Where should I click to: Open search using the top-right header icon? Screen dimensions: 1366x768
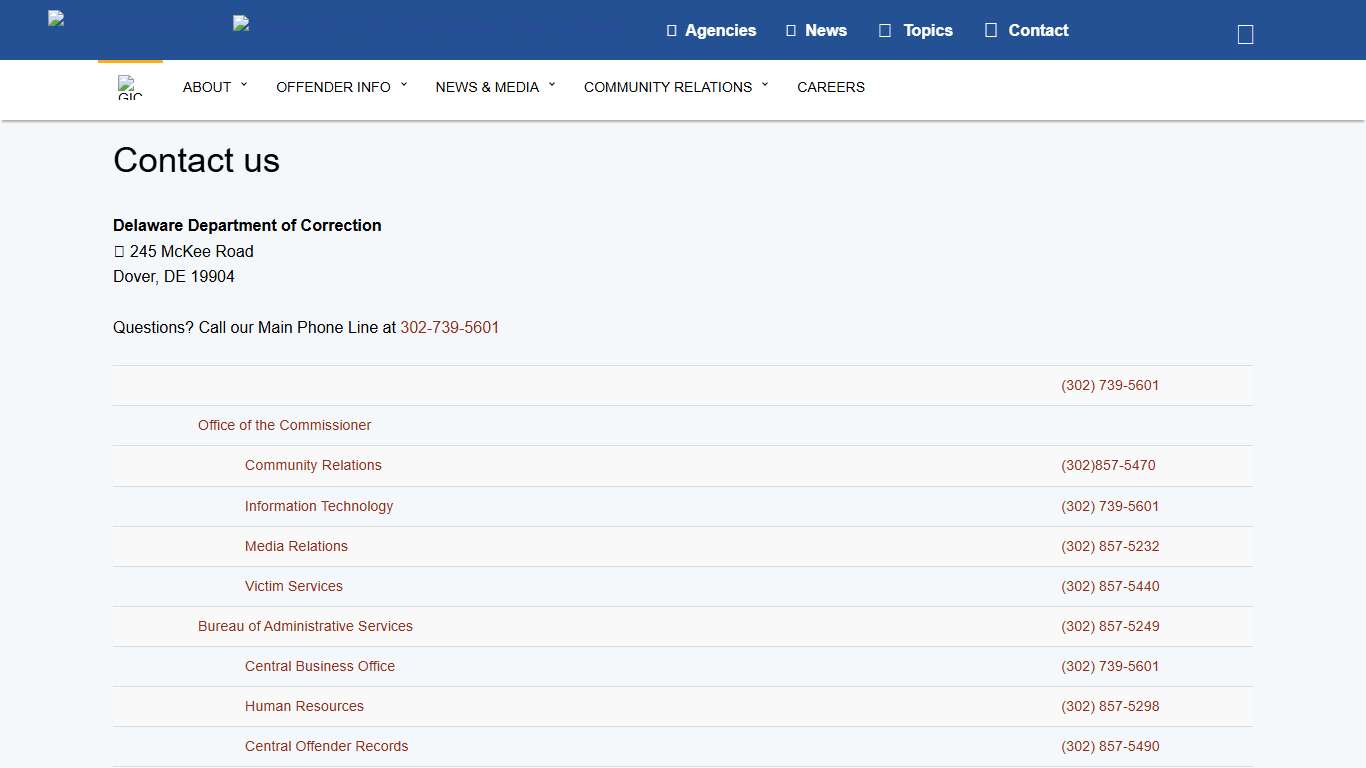point(1245,35)
